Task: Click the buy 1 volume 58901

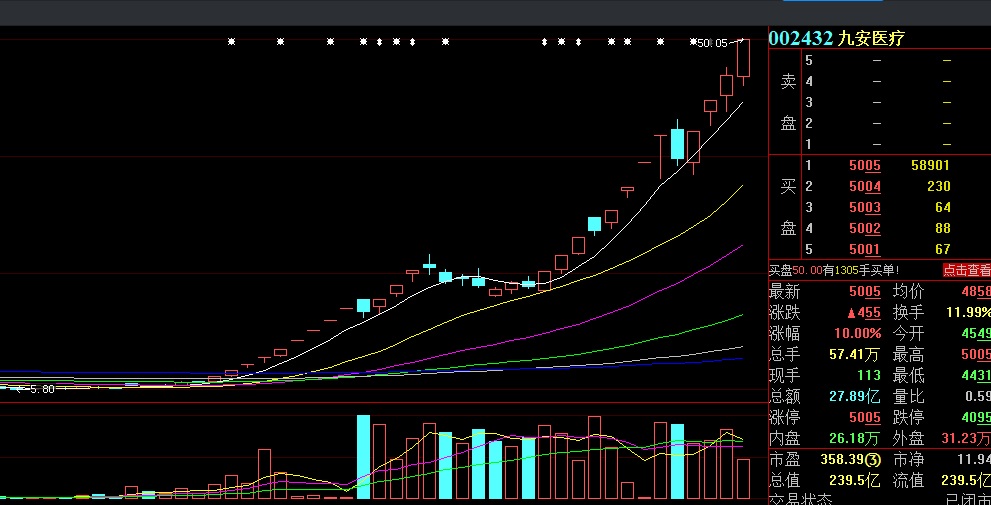Action: pyautogui.click(x=930, y=165)
